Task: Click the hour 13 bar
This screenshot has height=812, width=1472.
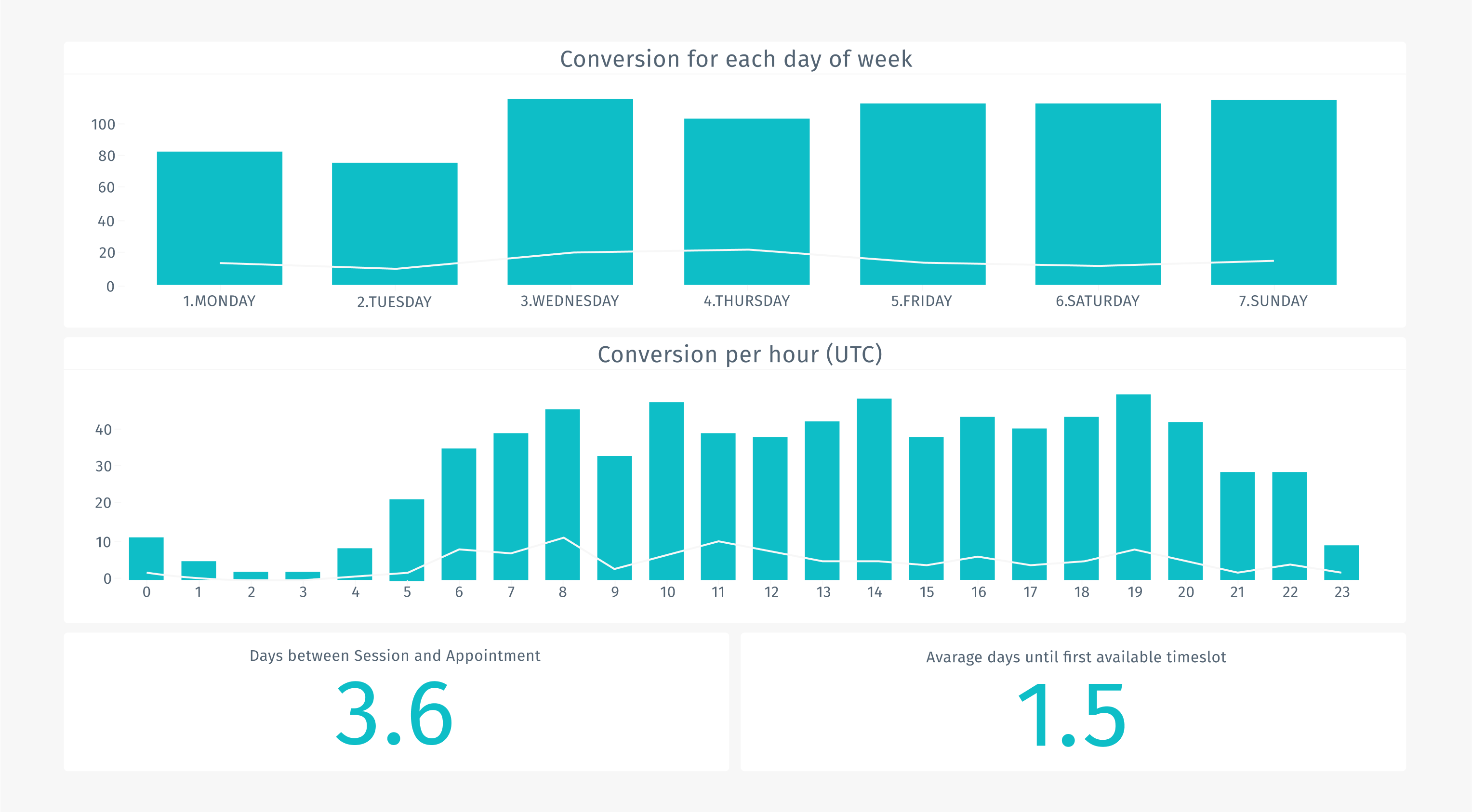Action: pos(822,501)
